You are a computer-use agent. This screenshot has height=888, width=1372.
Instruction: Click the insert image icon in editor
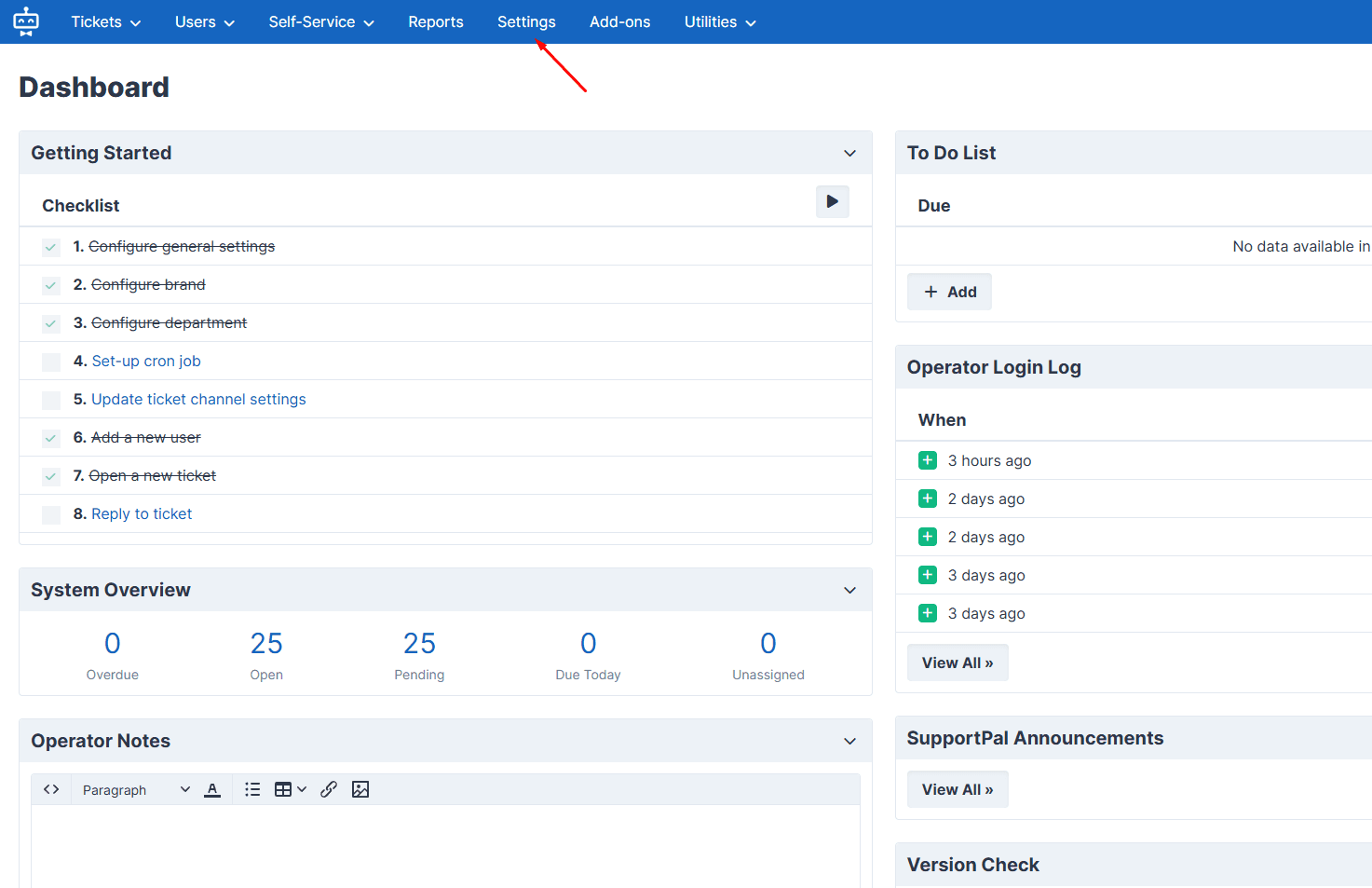[x=360, y=789]
